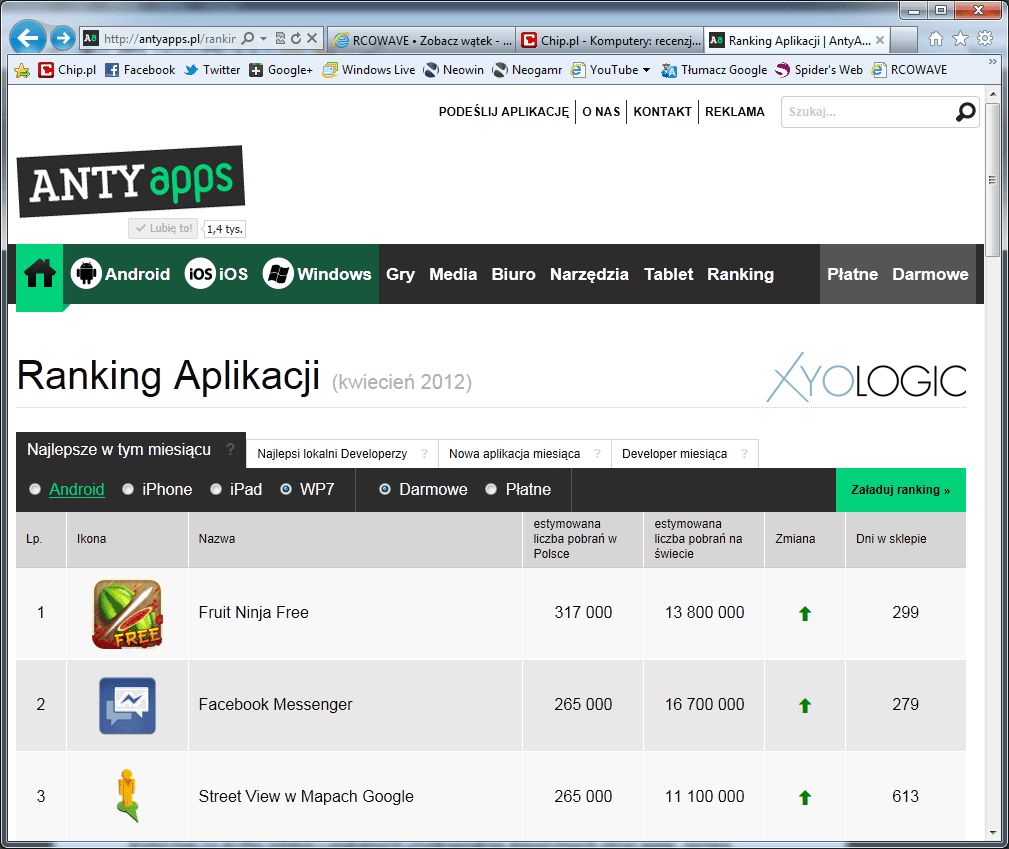Open the PODEŚLIJ APLIKACJĘ link
The image size is (1009, 849).
503,112
